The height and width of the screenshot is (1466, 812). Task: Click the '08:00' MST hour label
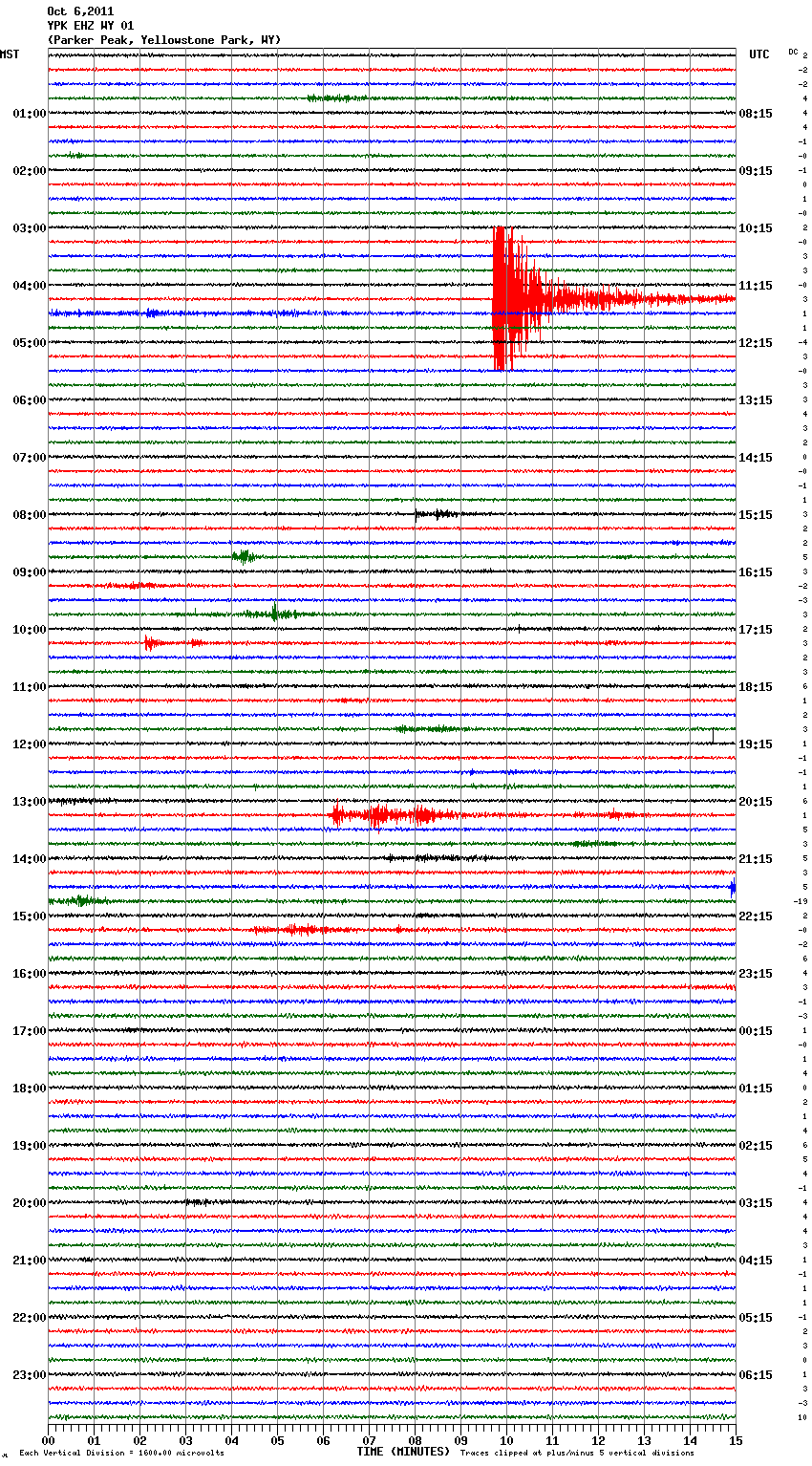(x=30, y=515)
